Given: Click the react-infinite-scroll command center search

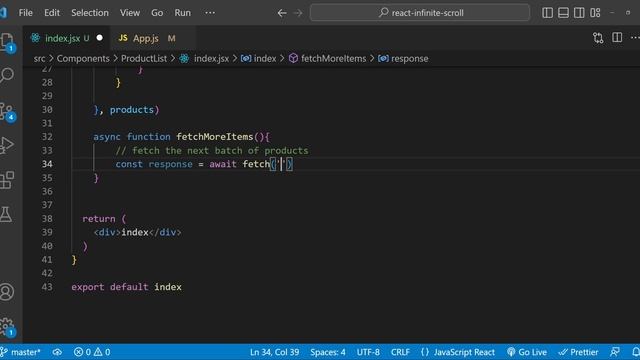Looking at the screenshot, I should point(420,13).
